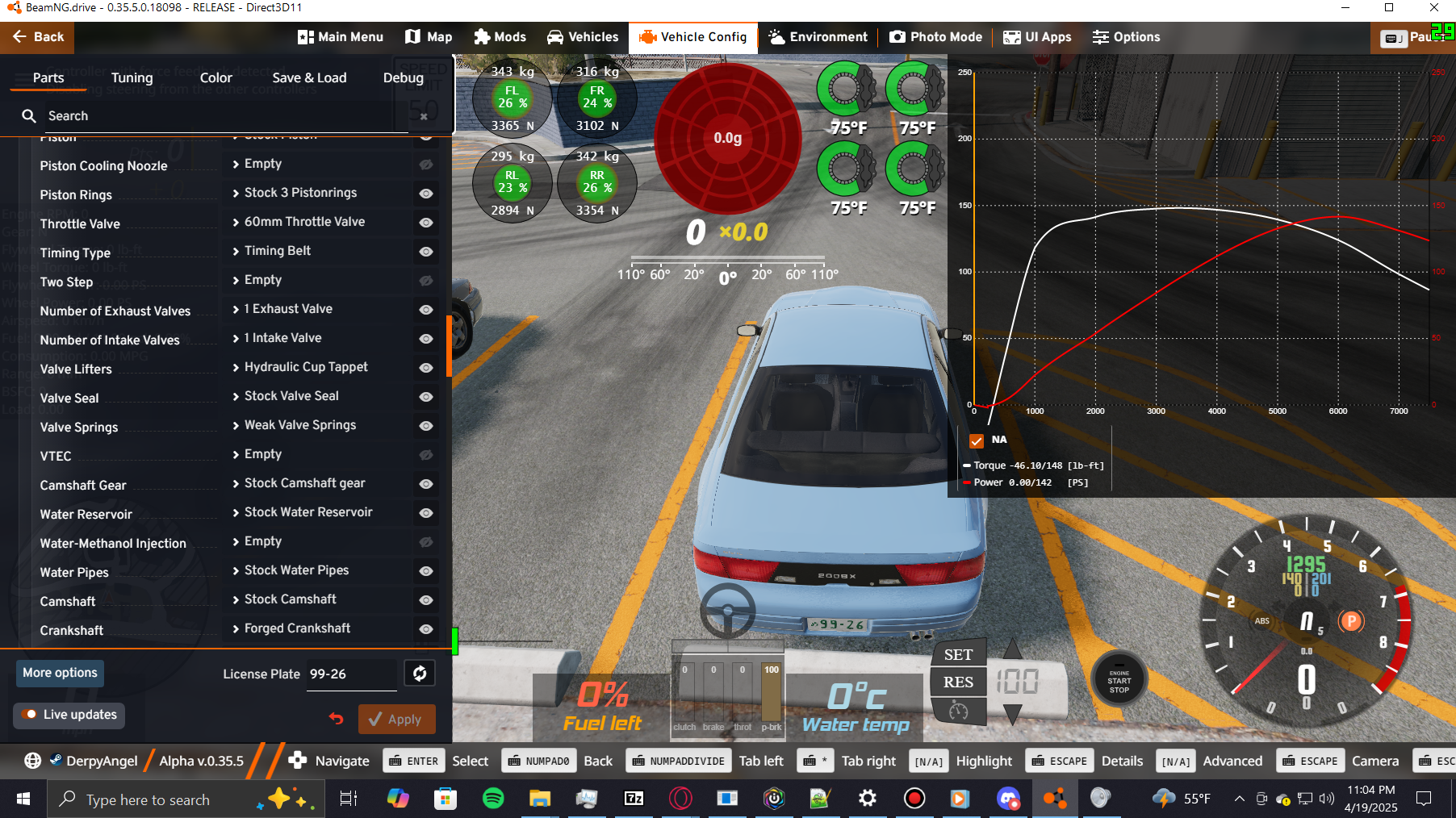Open Spotify from the taskbar
This screenshot has width=1456, height=818.
click(493, 799)
